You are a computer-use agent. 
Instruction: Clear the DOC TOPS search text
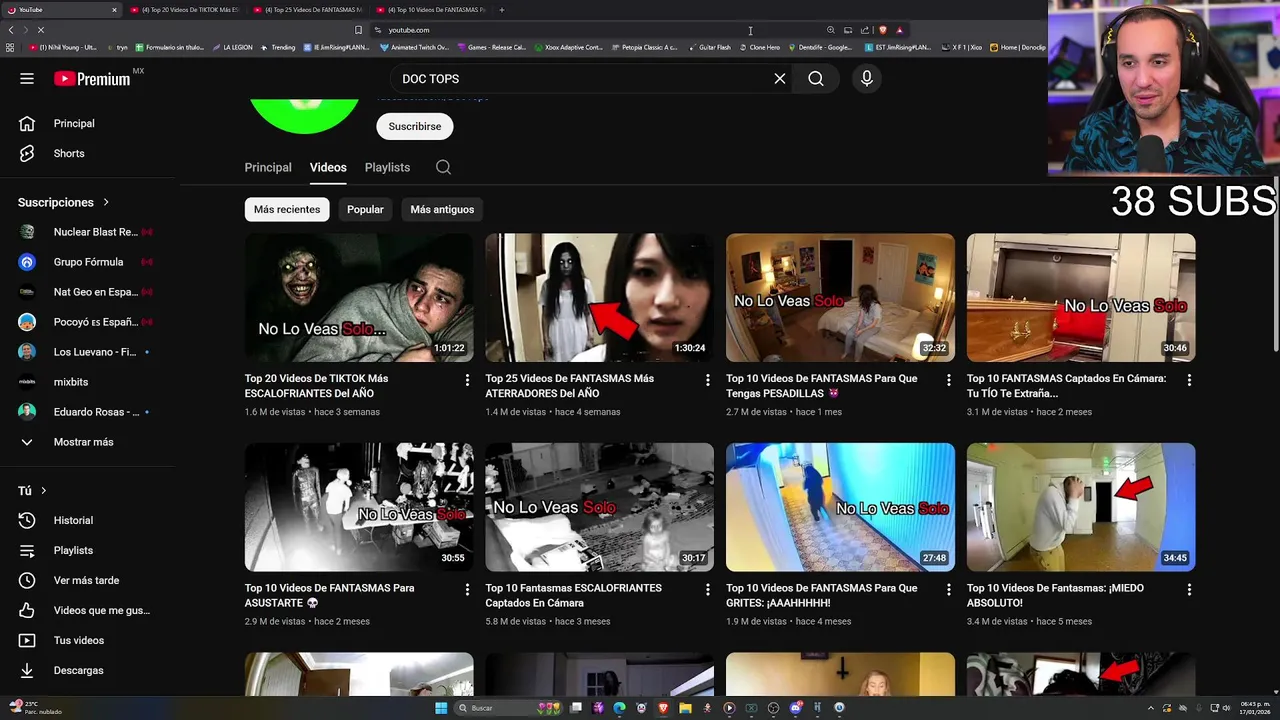(780, 79)
